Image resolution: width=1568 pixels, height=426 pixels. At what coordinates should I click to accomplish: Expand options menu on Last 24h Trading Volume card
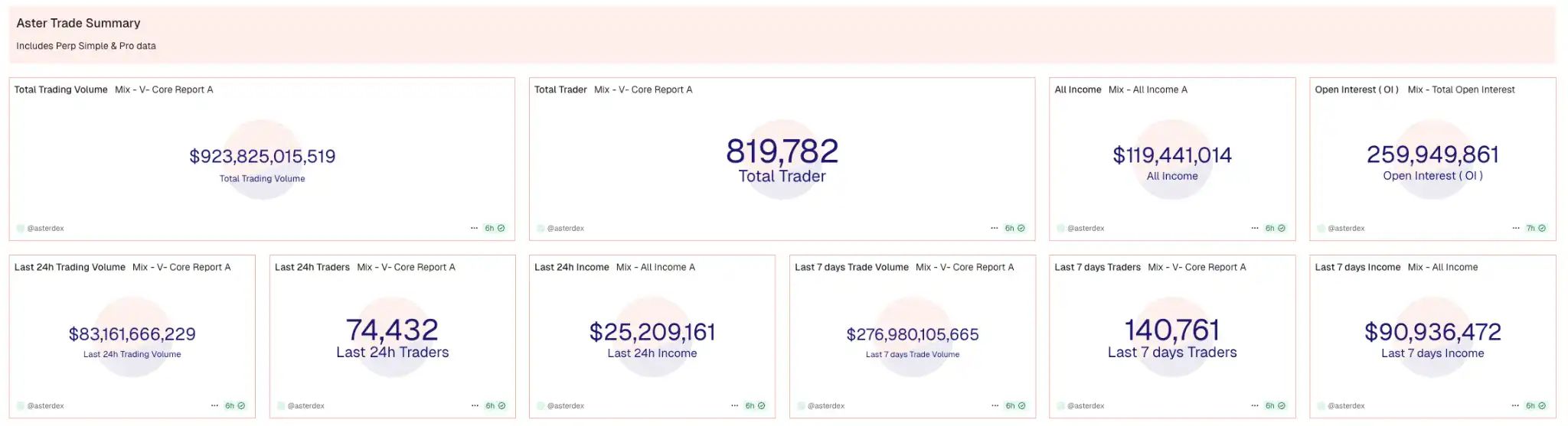pyautogui.click(x=214, y=406)
